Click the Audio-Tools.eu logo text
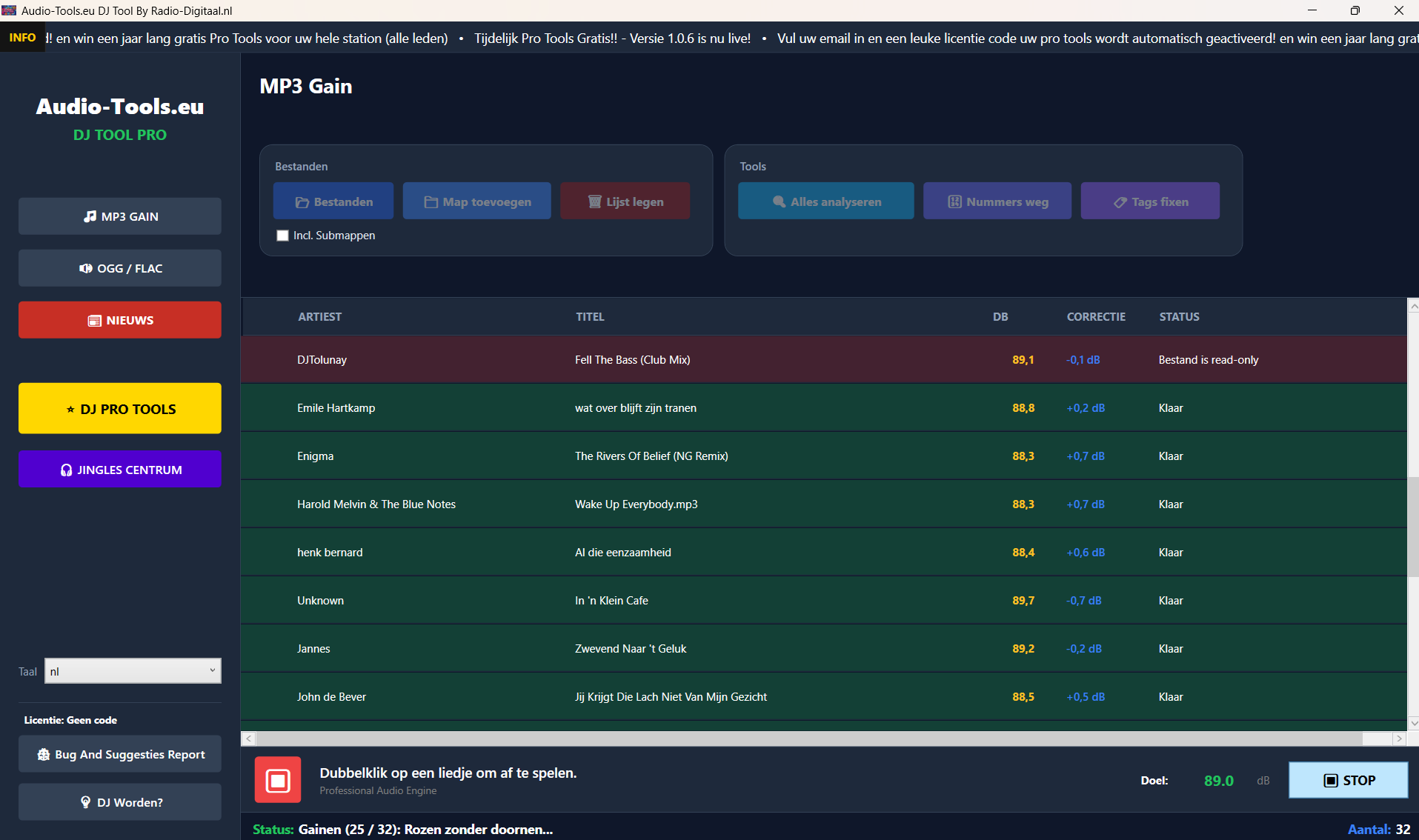Viewport: 1419px width, 840px height. [120, 107]
